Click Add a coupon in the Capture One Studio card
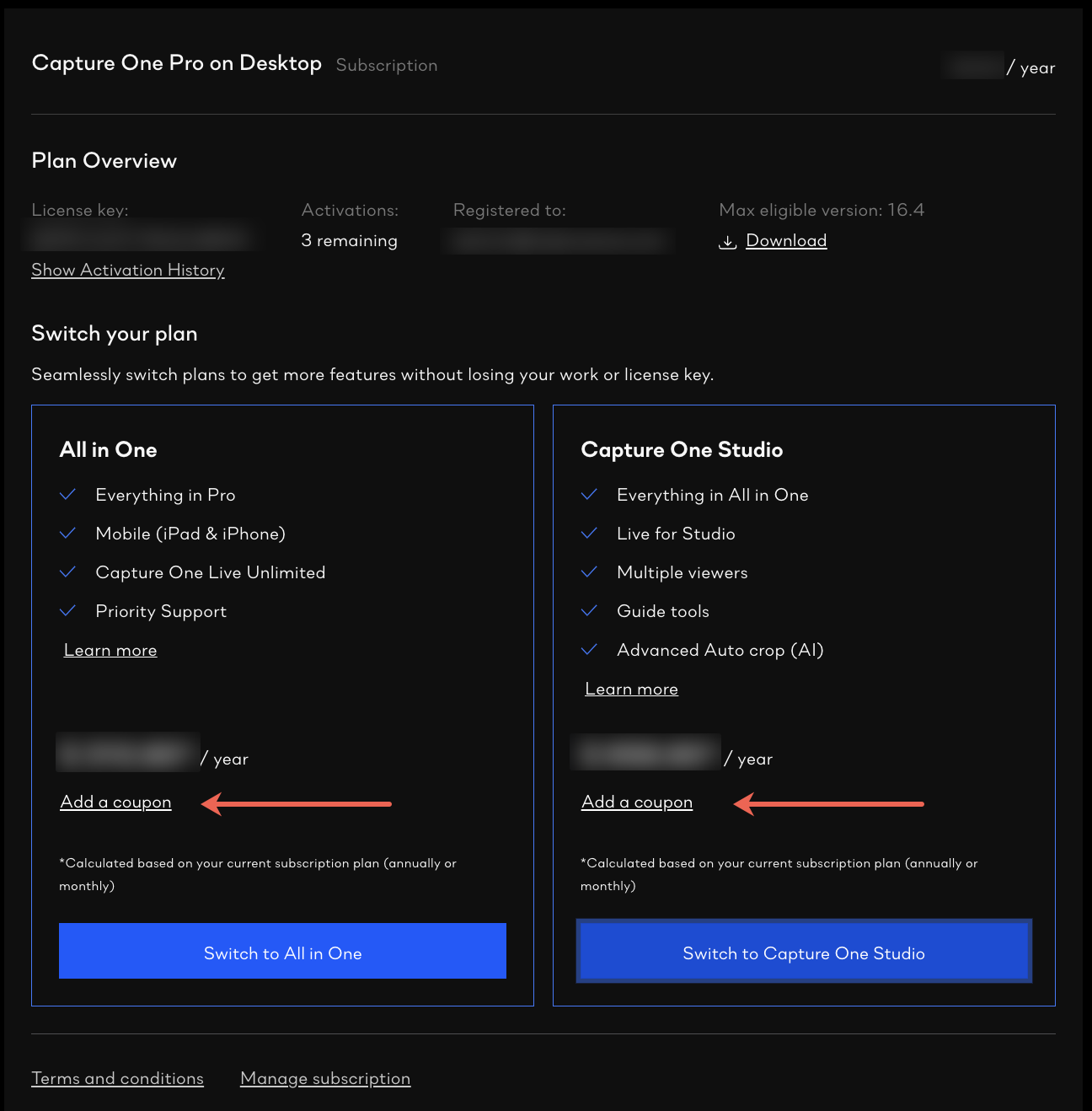Screen dimensions: 1092x1111 pyautogui.click(x=636, y=802)
